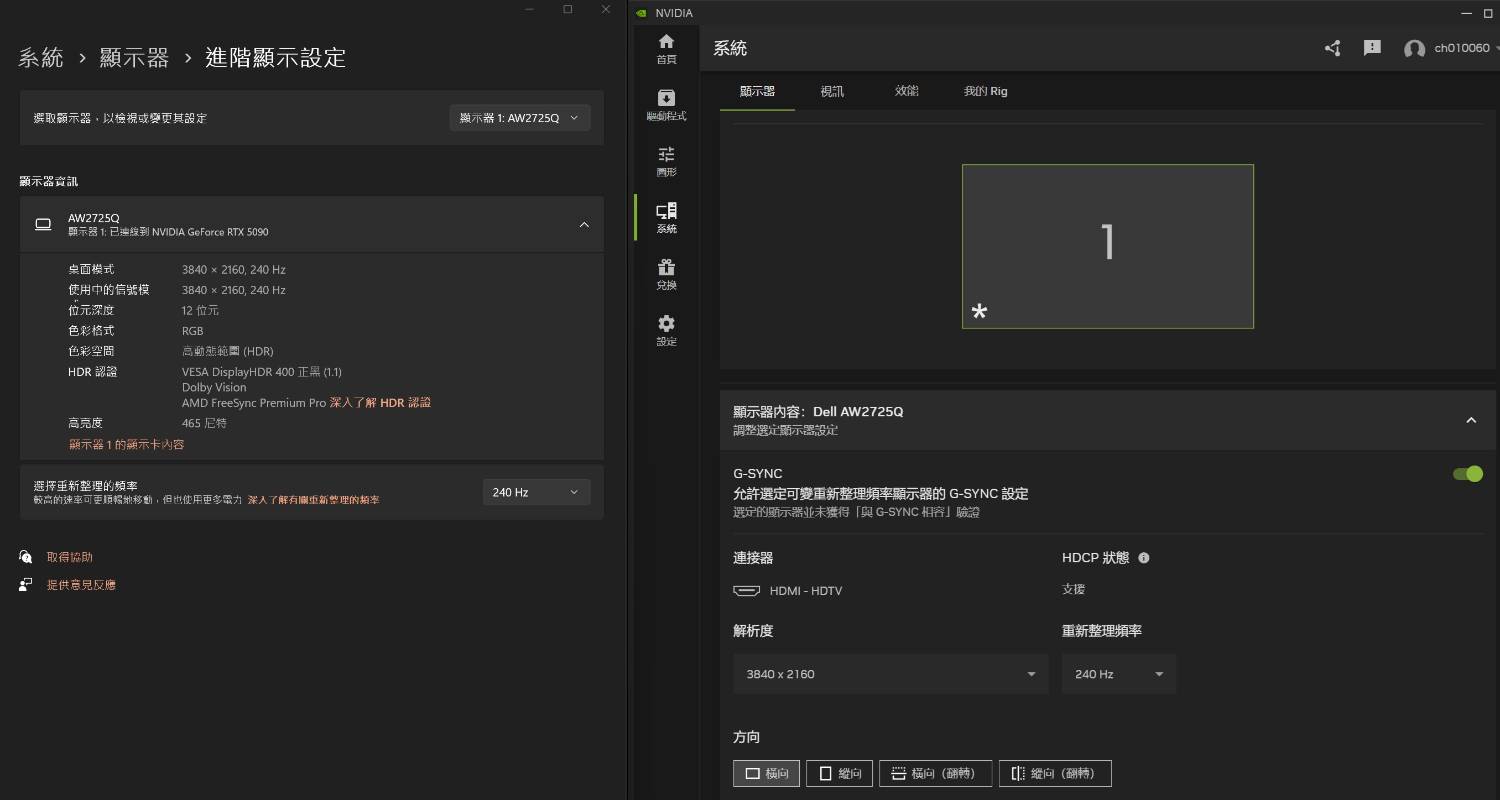
Task: Click the 高動態範圍 (HDR) color space value
Action: click(x=227, y=352)
